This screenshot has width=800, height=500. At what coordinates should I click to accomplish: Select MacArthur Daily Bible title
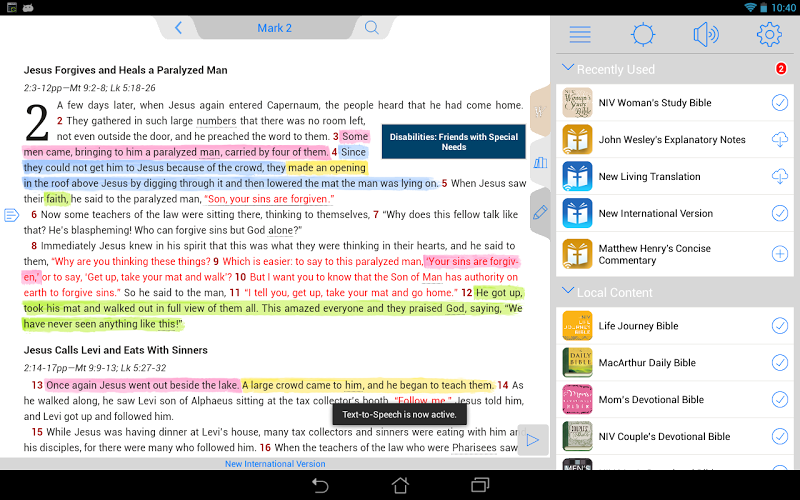pyautogui.click(x=647, y=363)
